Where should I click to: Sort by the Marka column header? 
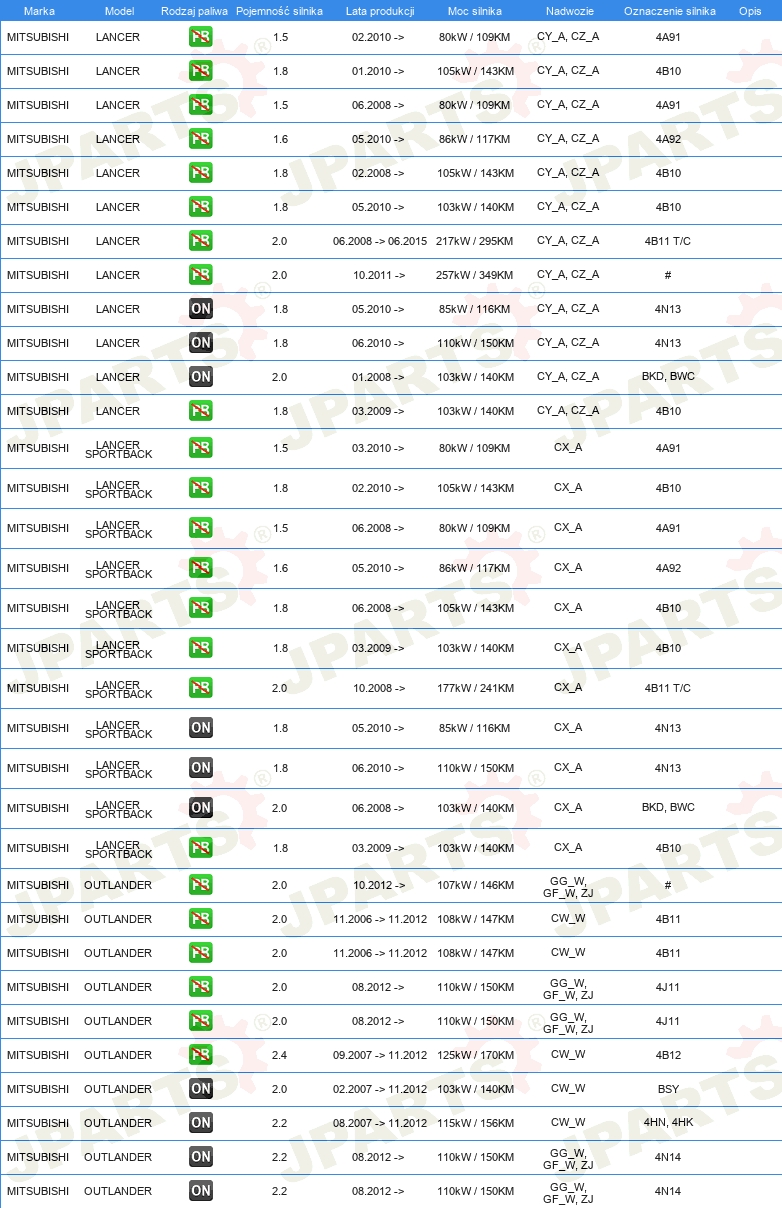39,11
